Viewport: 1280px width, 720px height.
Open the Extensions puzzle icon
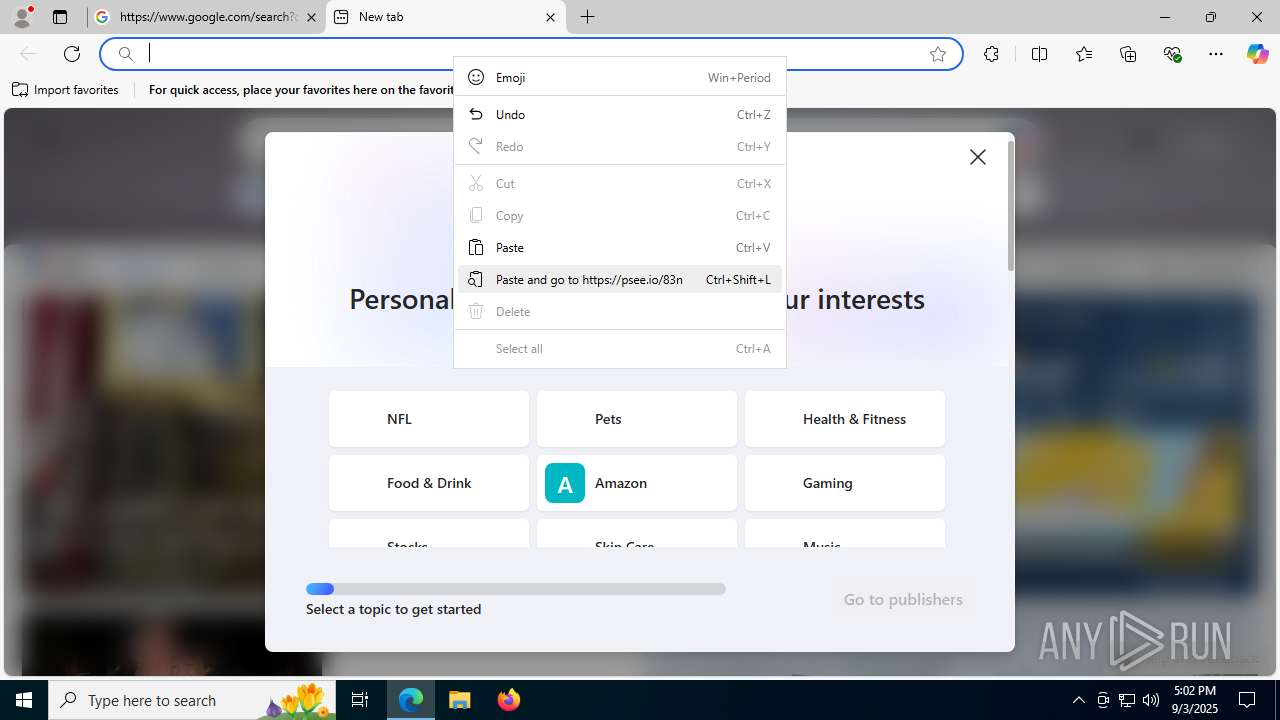pos(991,54)
